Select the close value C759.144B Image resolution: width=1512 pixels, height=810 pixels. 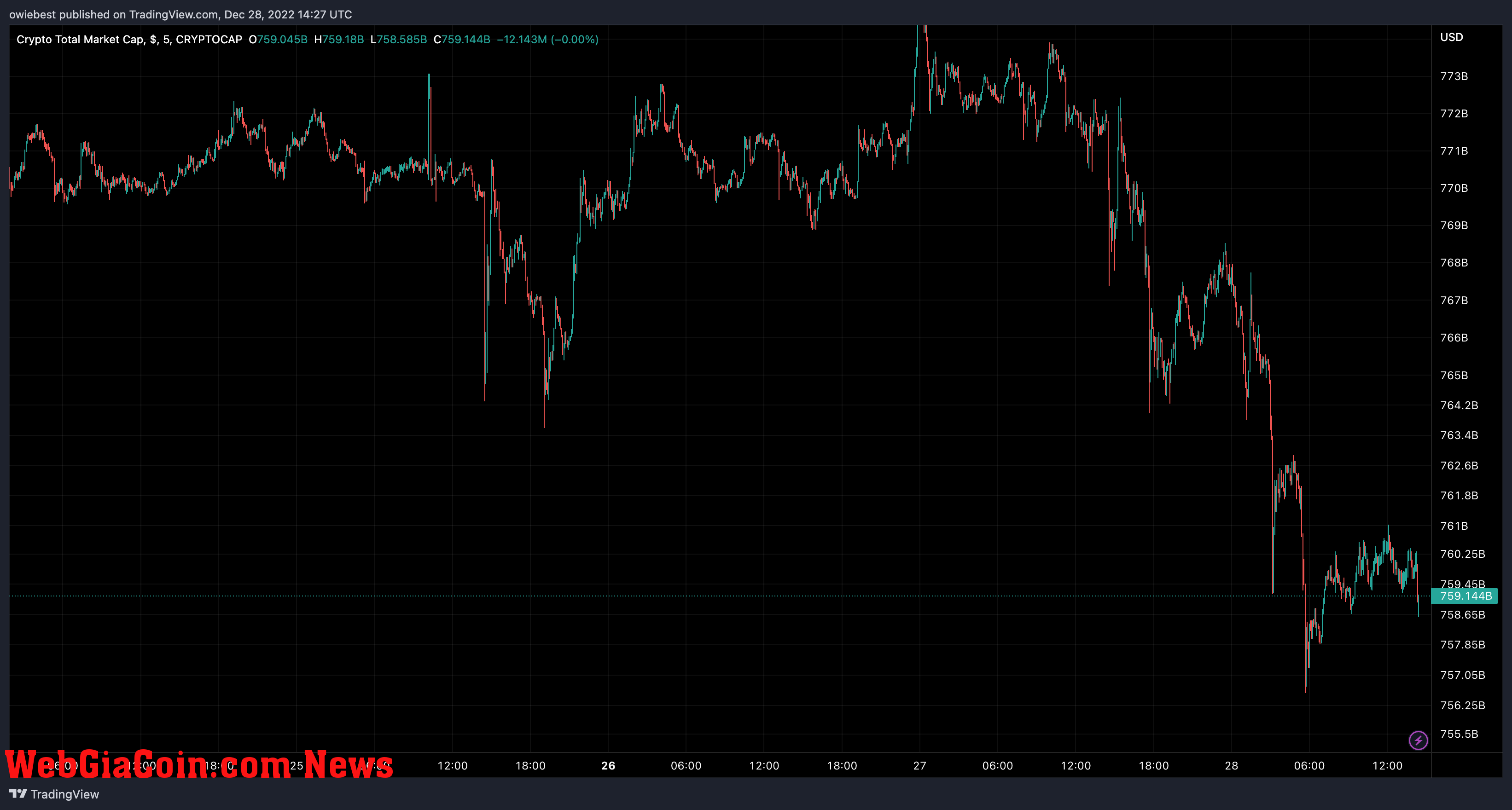click(x=461, y=39)
